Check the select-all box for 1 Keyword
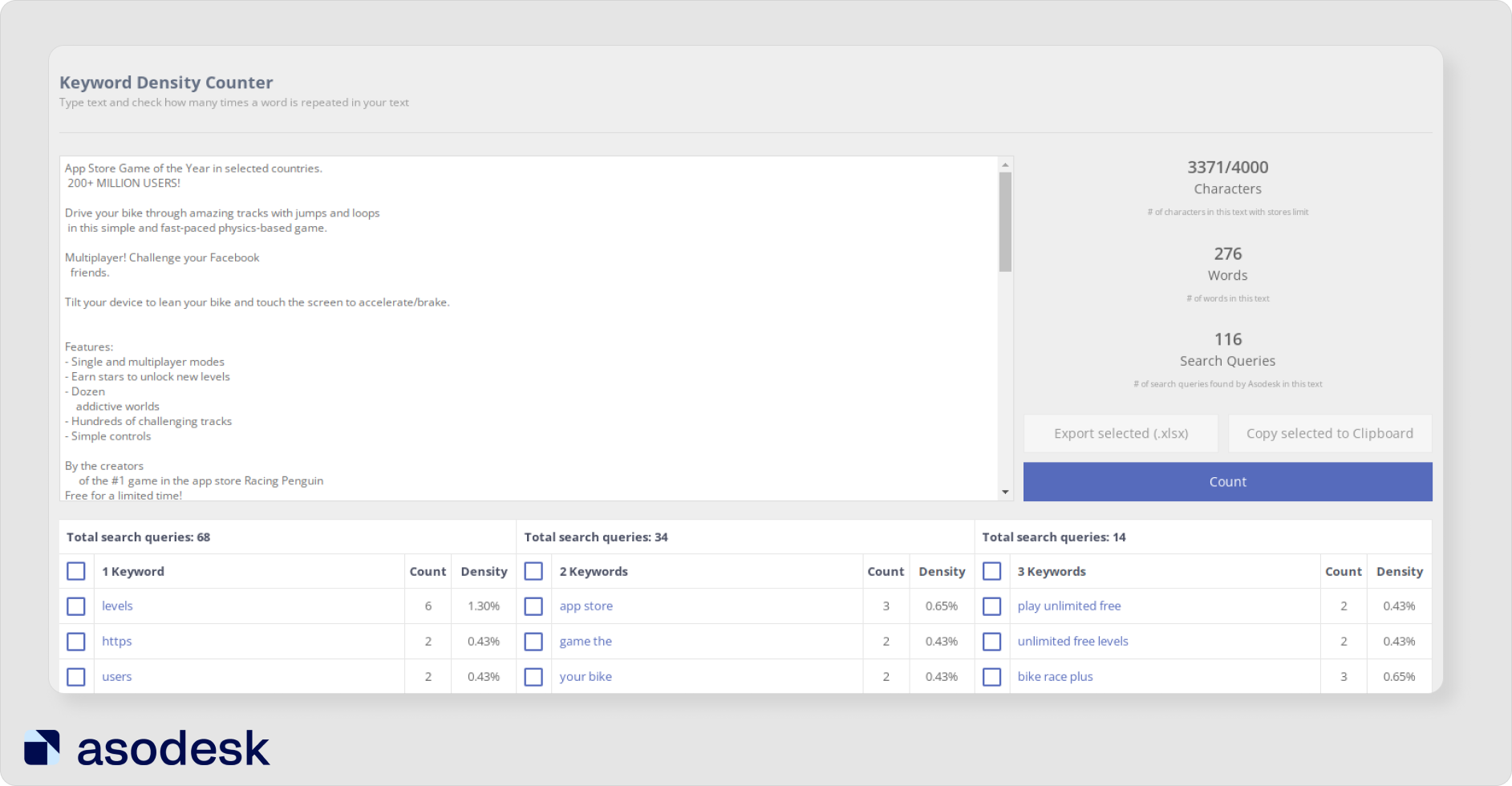 click(x=76, y=571)
